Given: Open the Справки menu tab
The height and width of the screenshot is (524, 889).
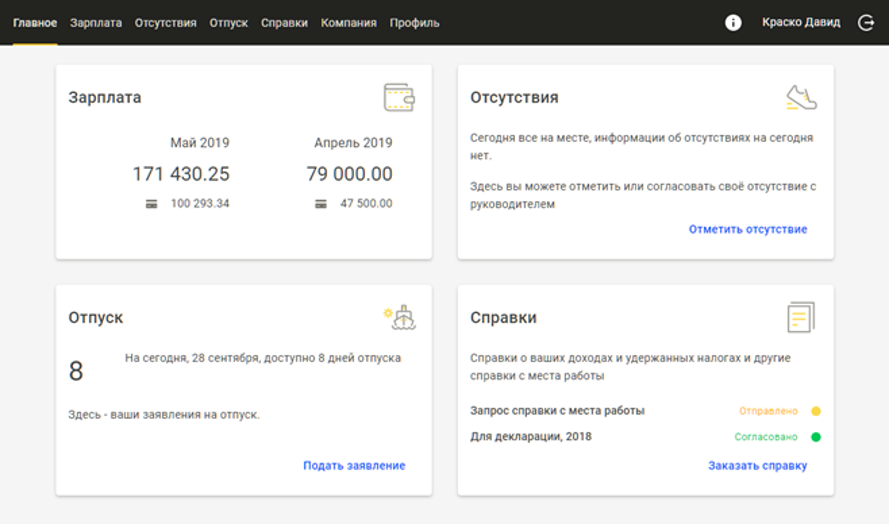Looking at the screenshot, I should coord(284,22).
